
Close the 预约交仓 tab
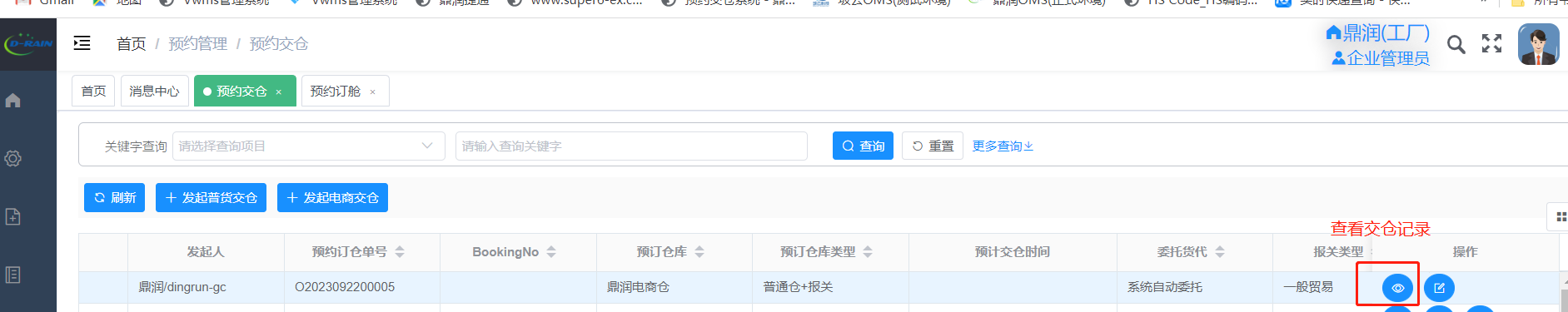click(279, 92)
